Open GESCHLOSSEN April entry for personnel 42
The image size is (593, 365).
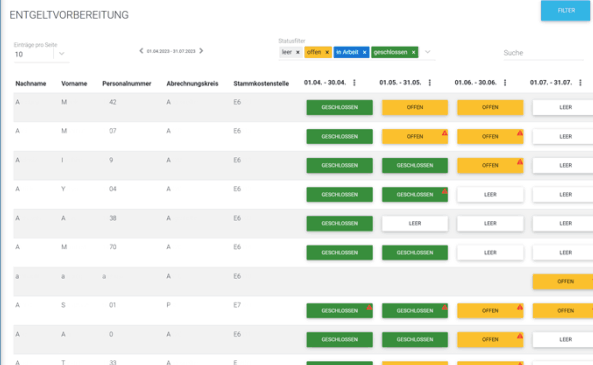click(x=340, y=107)
